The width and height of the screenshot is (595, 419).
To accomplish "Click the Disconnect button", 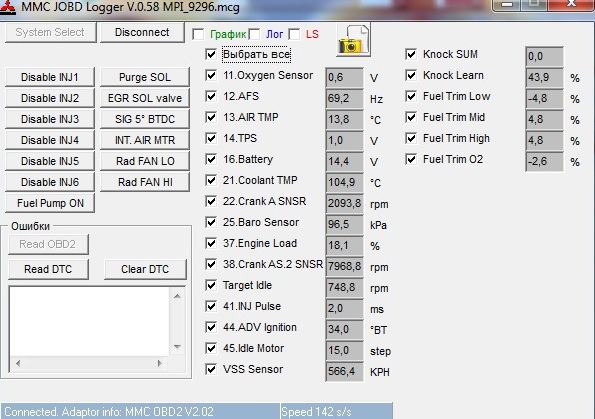I will pyautogui.click(x=142, y=32).
